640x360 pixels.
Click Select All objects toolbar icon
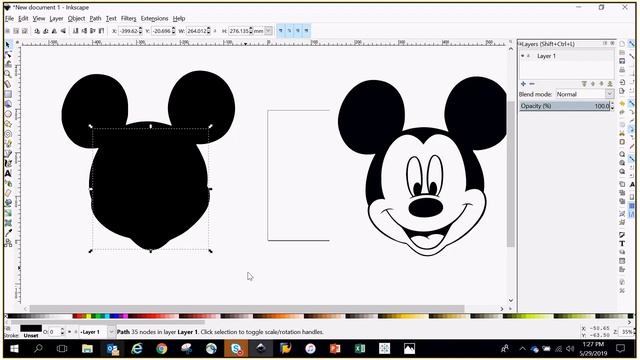(x=7, y=31)
